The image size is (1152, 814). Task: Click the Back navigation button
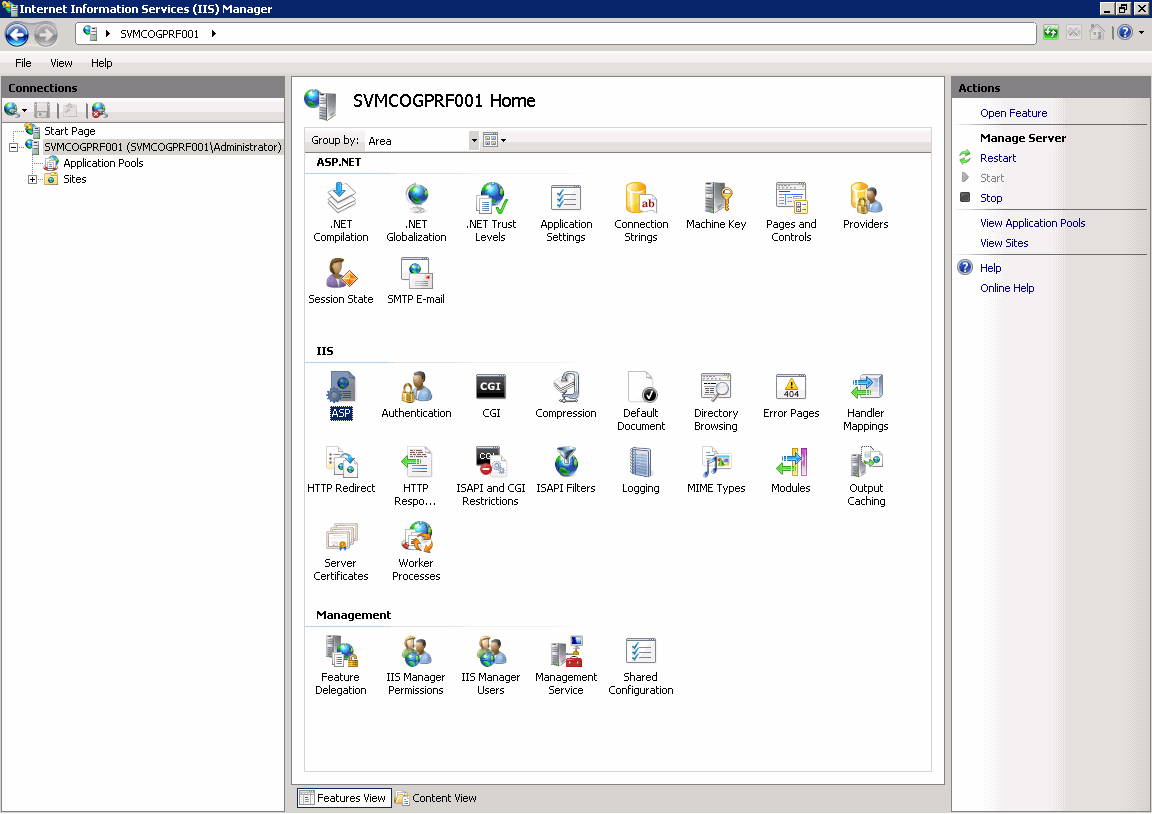click(17, 34)
